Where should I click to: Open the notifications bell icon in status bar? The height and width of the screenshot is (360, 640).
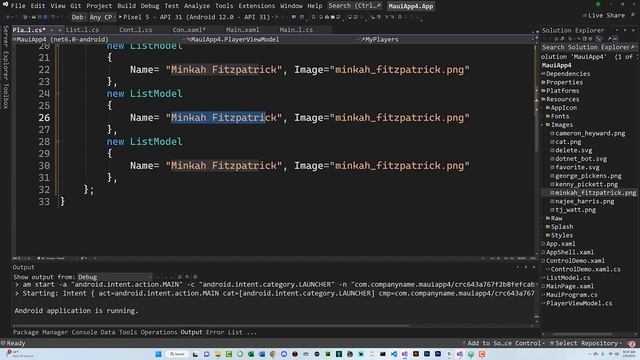632,344
